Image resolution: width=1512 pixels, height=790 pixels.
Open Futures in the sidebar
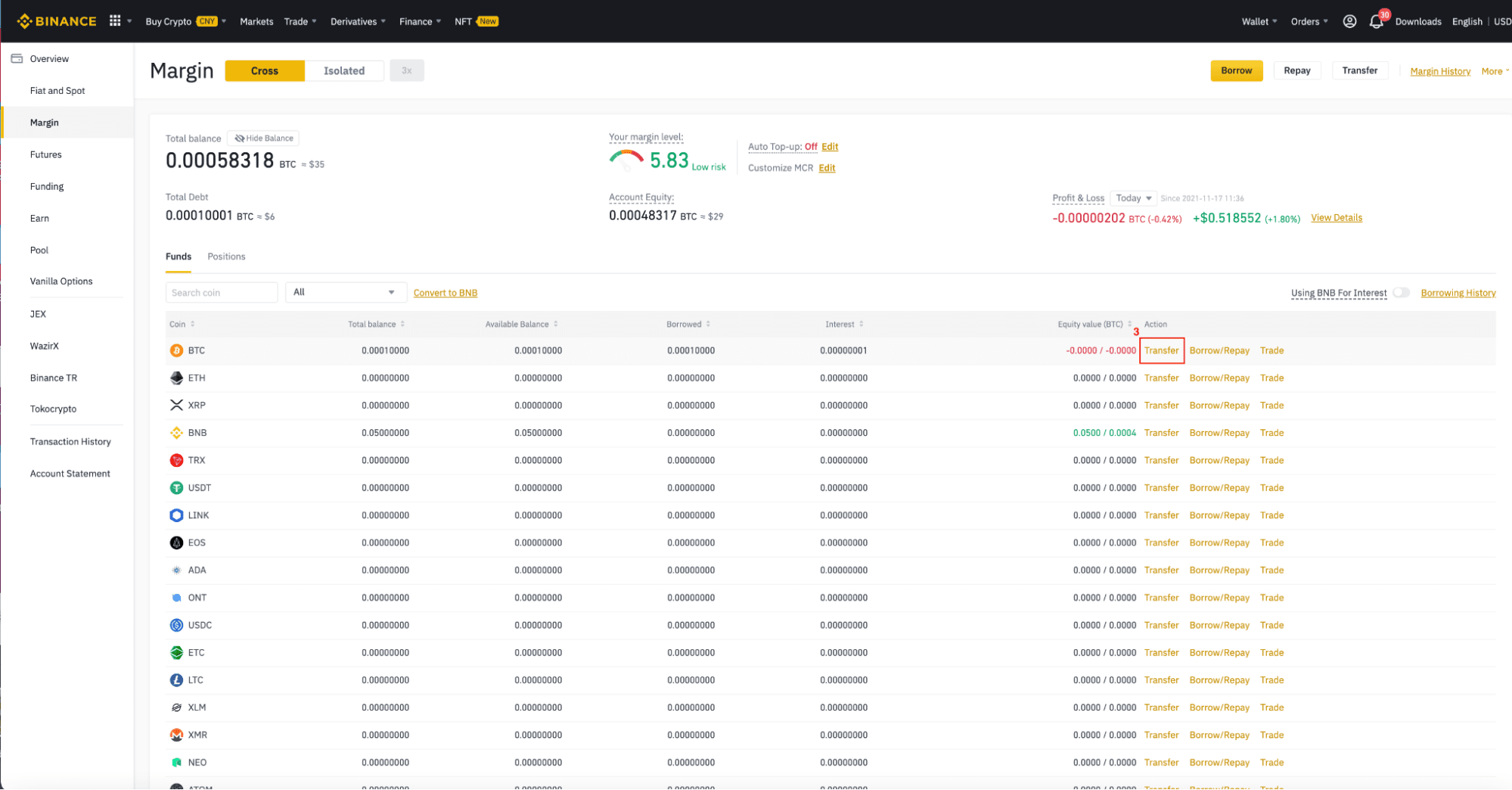point(46,154)
